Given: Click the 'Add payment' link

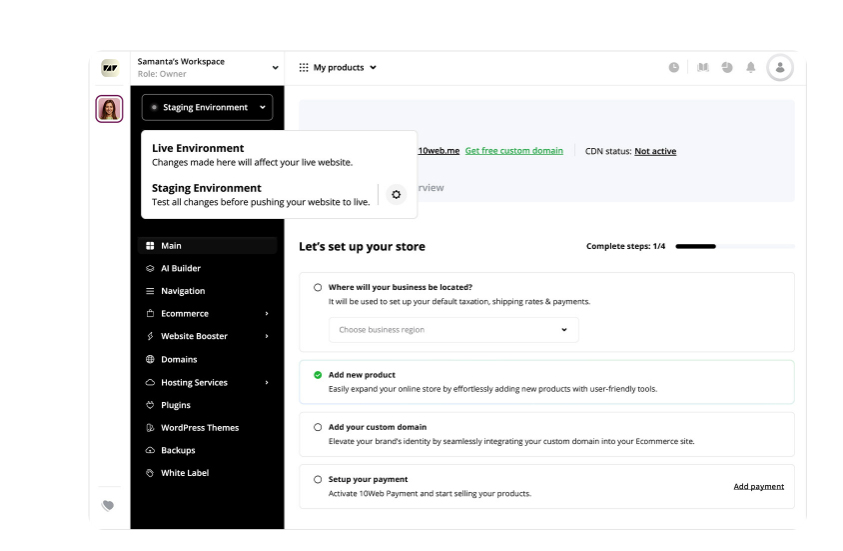Looking at the screenshot, I should pyautogui.click(x=758, y=487).
